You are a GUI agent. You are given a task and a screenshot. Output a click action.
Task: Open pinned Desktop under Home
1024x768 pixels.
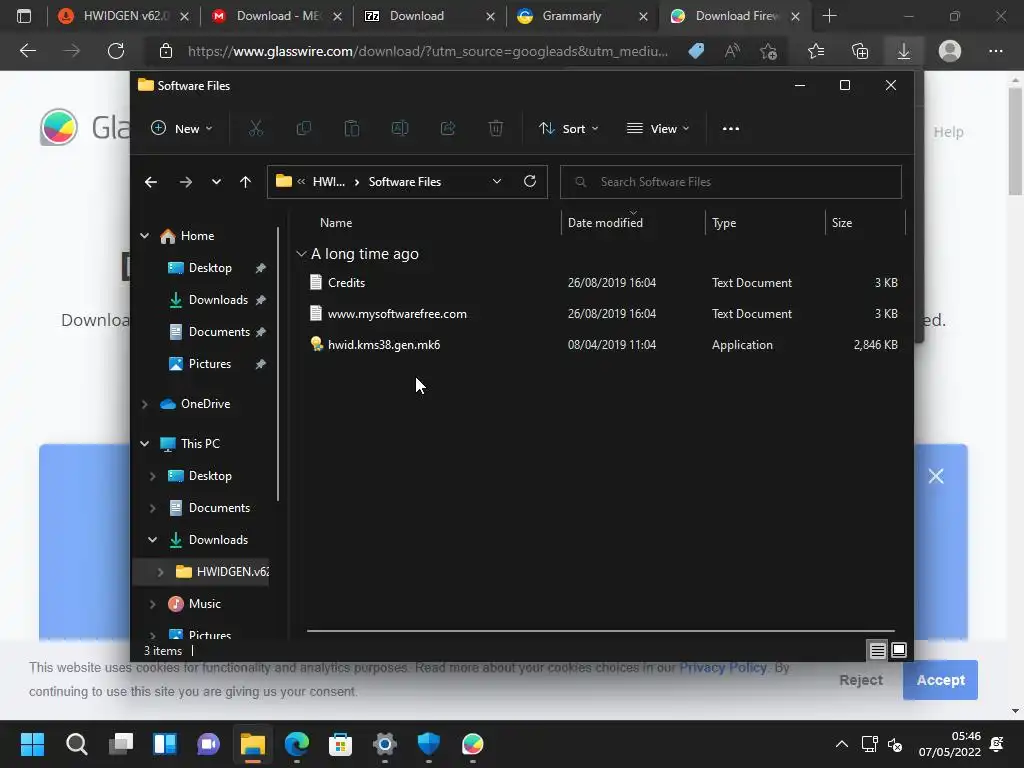pyautogui.click(x=210, y=268)
